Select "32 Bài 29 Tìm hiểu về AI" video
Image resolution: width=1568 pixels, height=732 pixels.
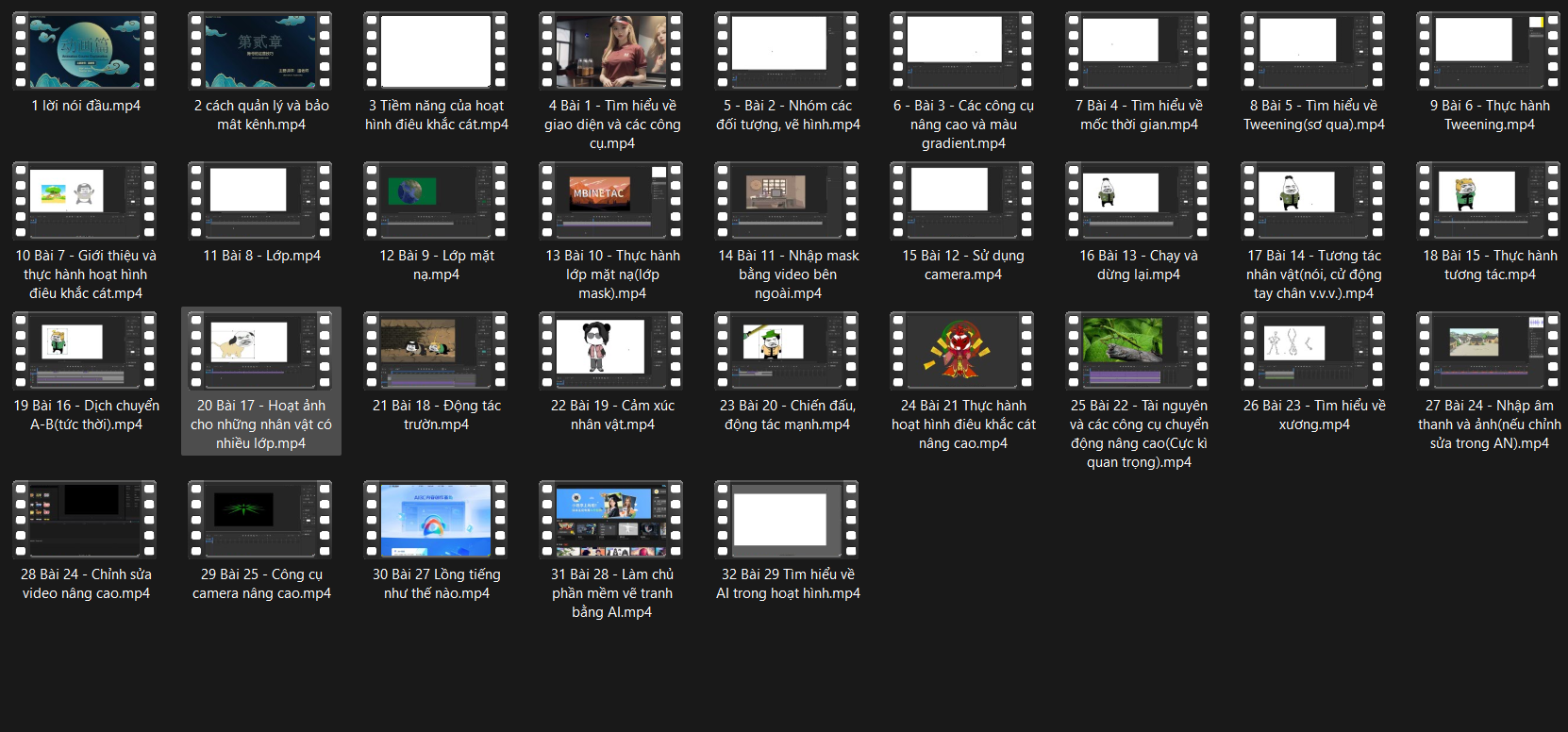pyautogui.click(x=787, y=521)
